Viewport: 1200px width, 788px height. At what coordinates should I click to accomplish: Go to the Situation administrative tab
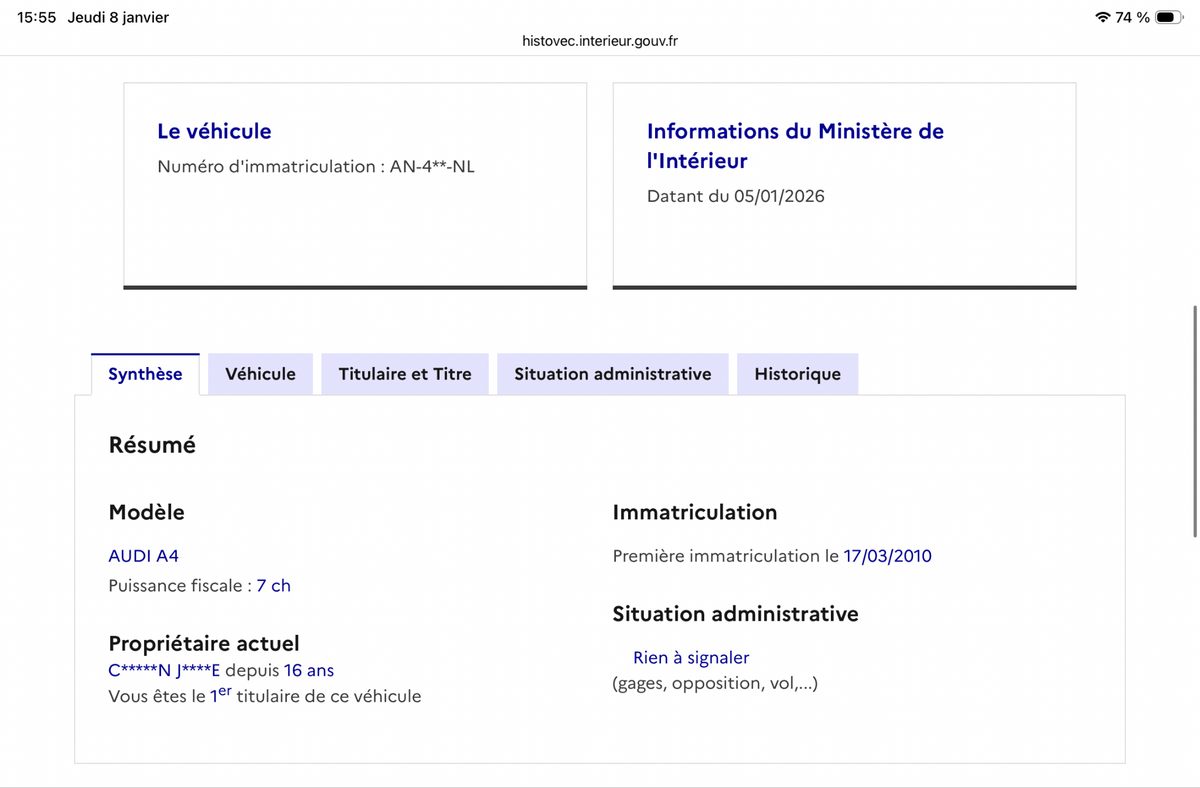[613, 374]
